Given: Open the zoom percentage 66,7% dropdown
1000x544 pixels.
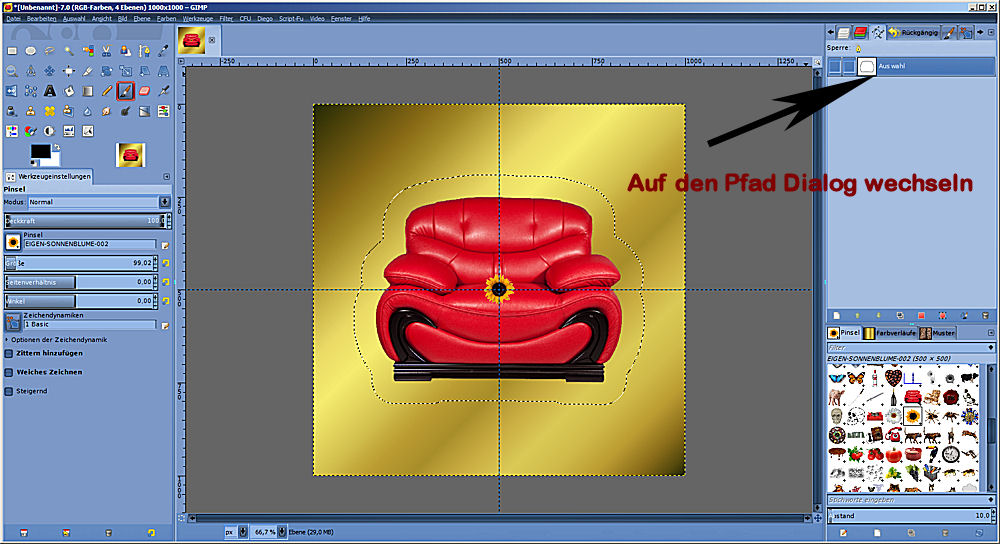Looking at the screenshot, I should point(282,532).
